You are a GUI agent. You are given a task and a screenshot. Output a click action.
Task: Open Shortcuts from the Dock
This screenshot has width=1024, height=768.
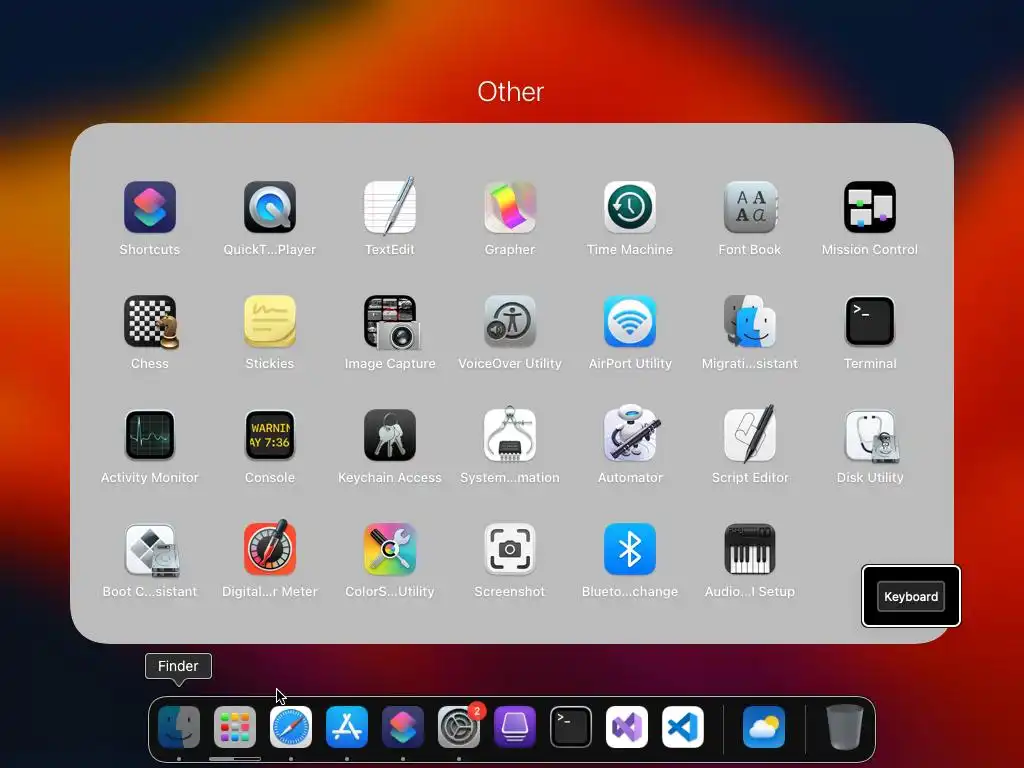tap(403, 727)
